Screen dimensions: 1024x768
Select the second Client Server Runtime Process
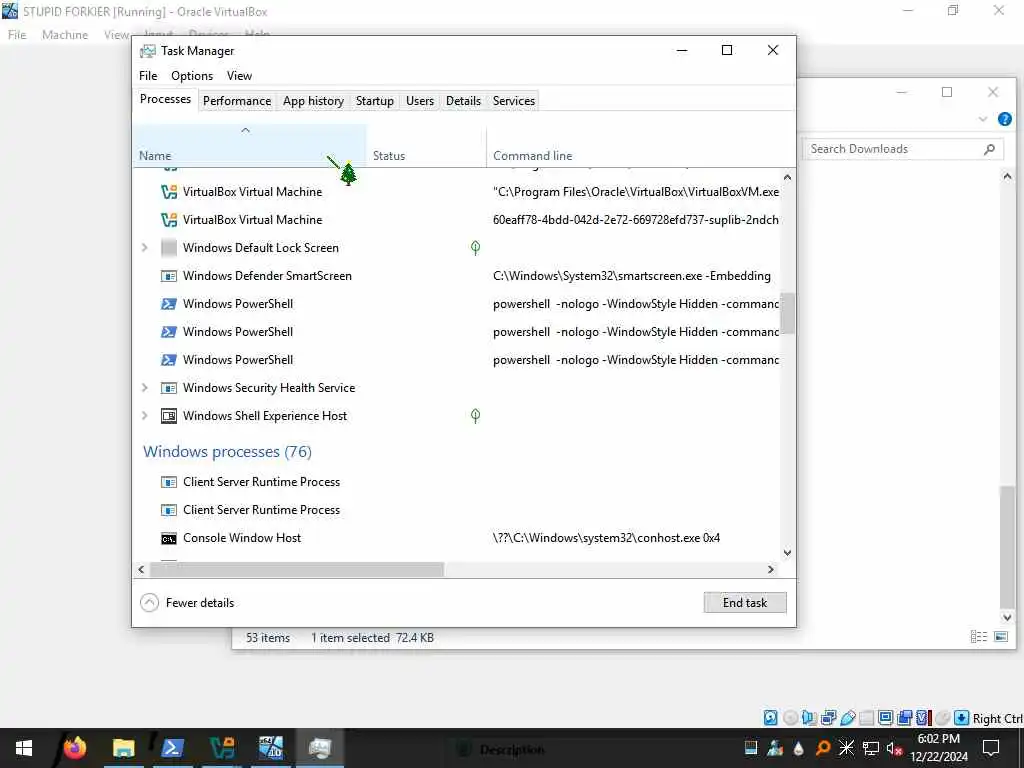click(x=457, y=510)
